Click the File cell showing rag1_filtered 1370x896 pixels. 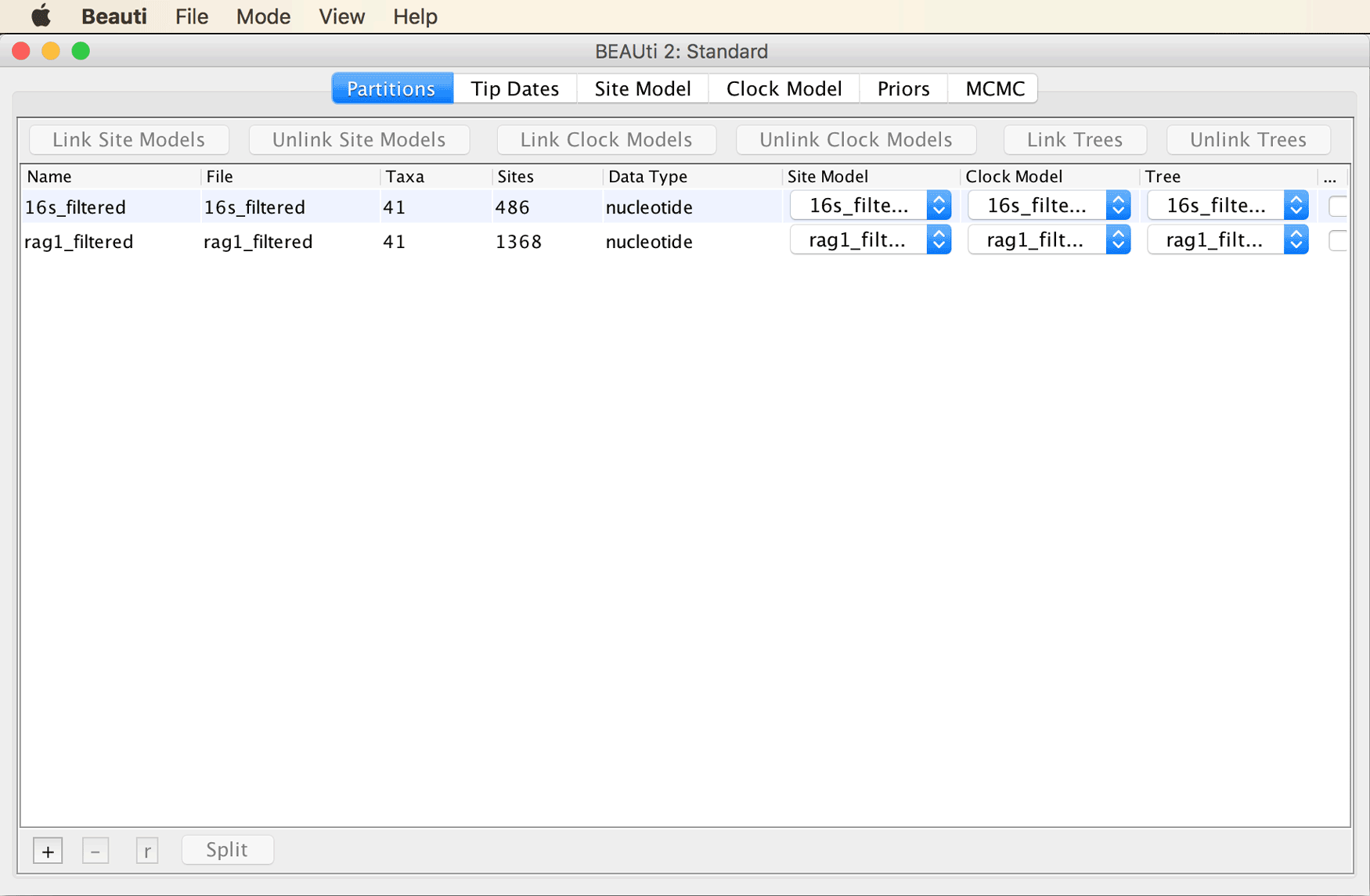click(x=290, y=241)
